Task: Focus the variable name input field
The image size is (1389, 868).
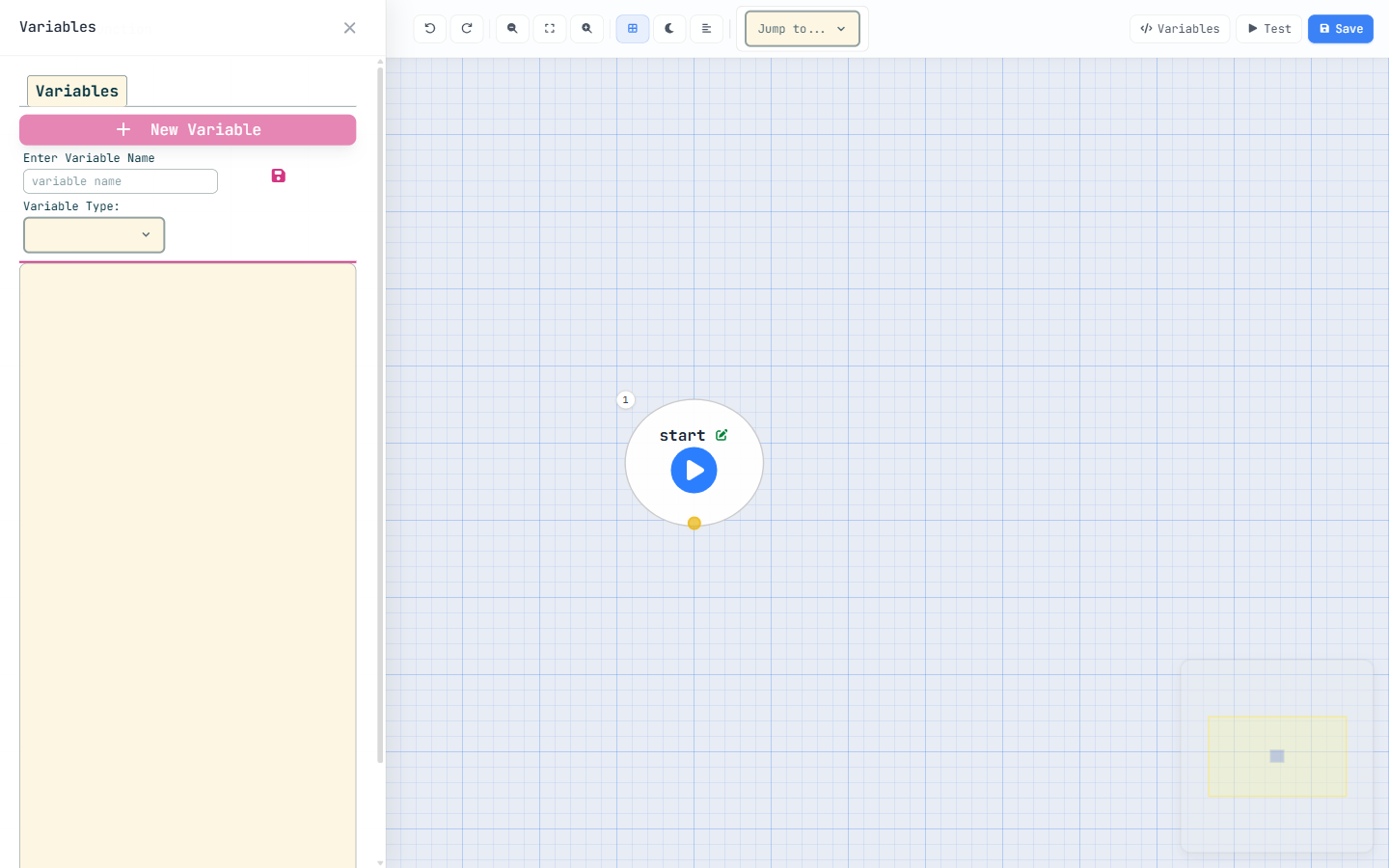Action: point(121,181)
